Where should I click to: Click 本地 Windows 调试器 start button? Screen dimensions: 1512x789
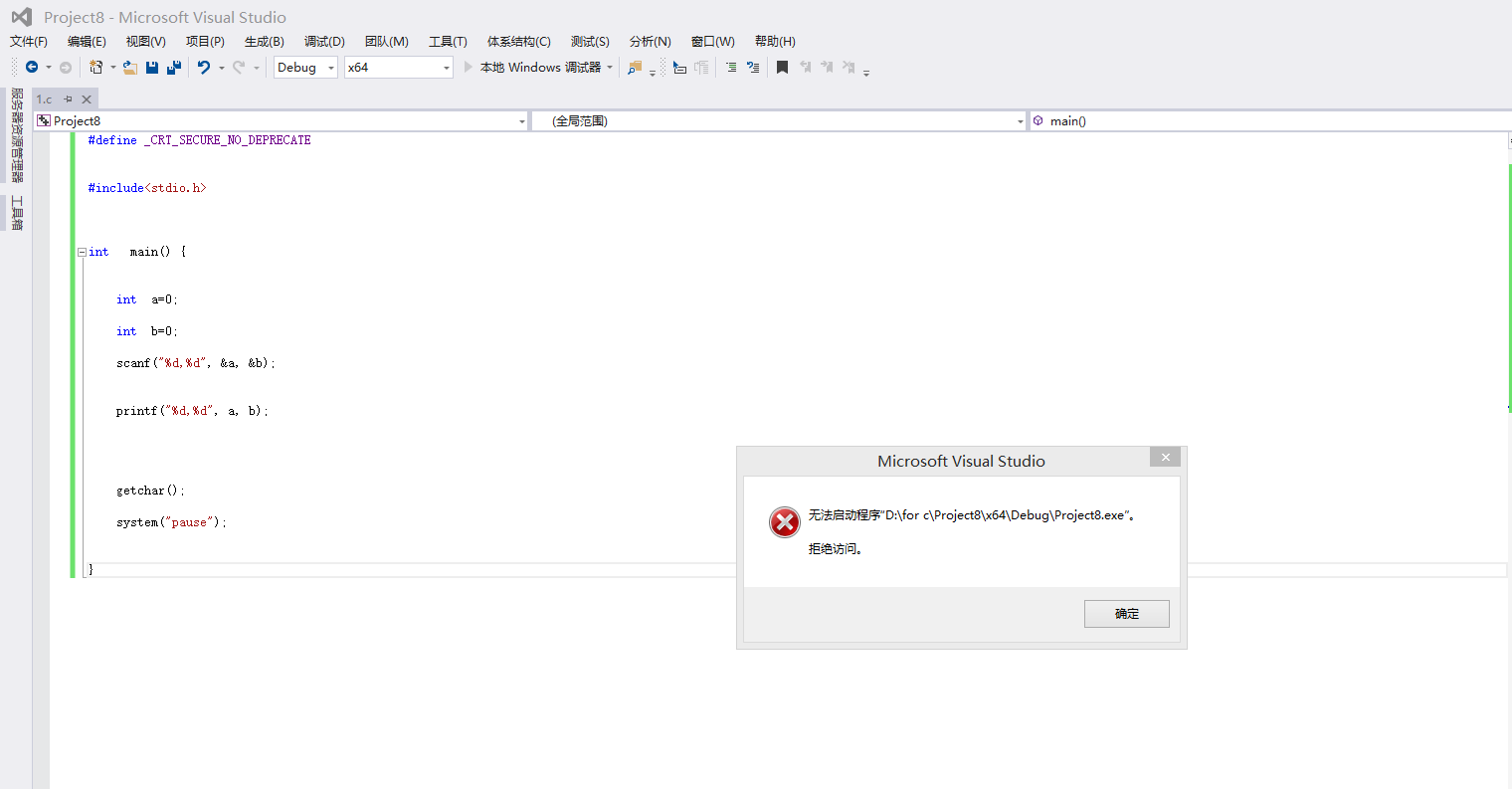pyautogui.click(x=540, y=68)
